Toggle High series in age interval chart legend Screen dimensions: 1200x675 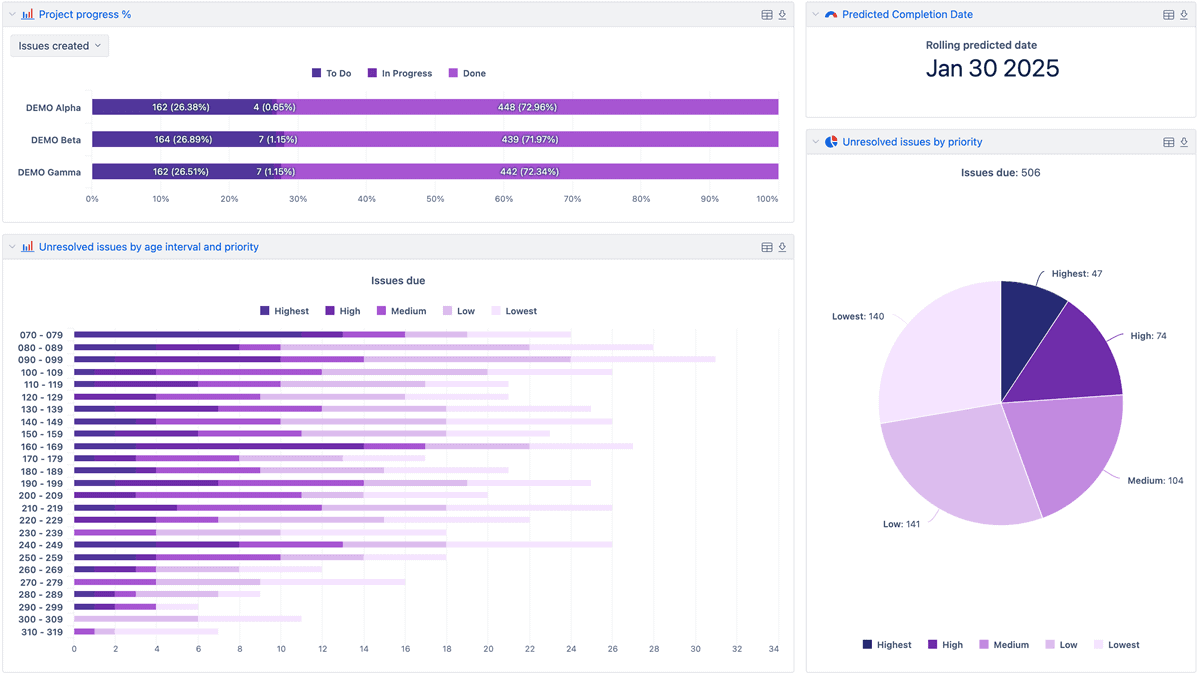pyautogui.click(x=342, y=311)
